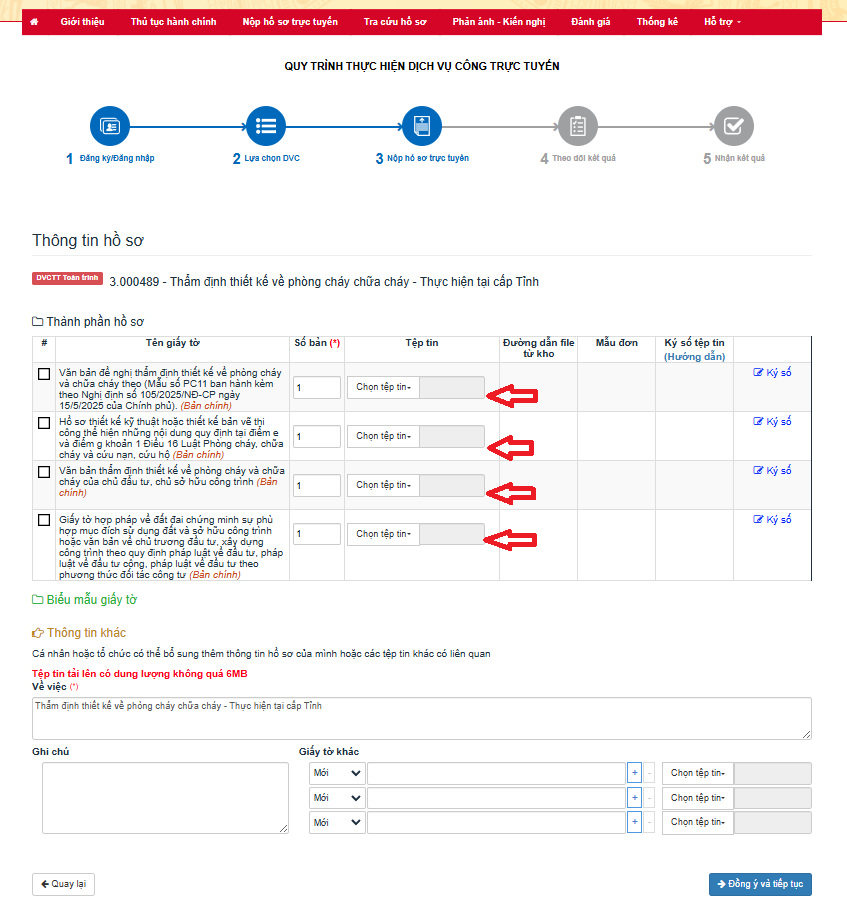The image size is (847, 907).
Task: Click step 5 Nhận kết quả checkmark icon
Action: 733,126
